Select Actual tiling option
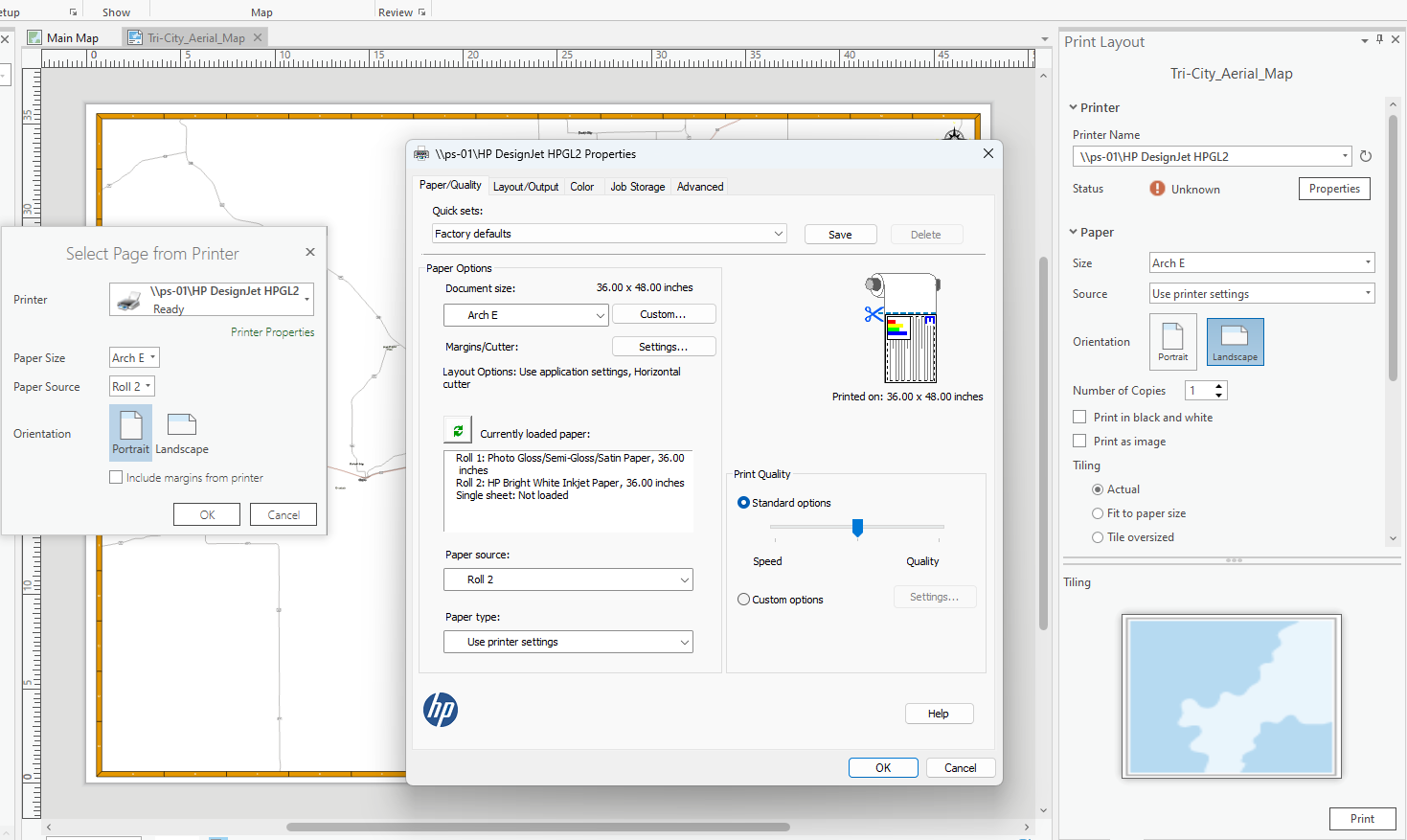 tap(1098, 489)
